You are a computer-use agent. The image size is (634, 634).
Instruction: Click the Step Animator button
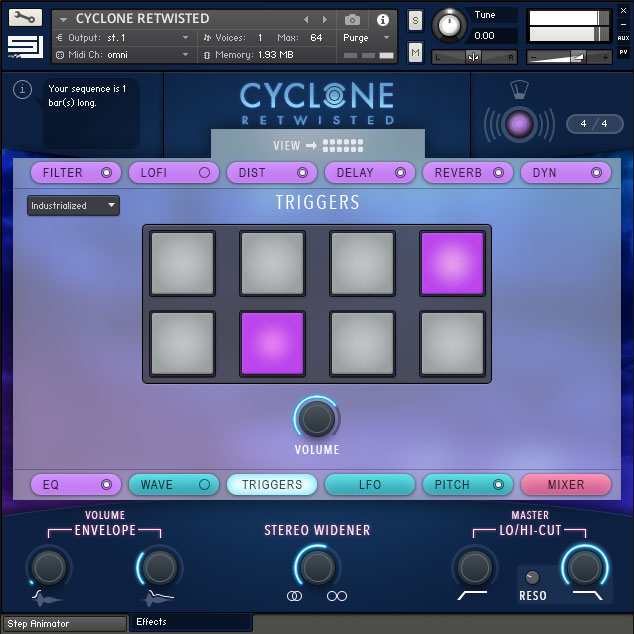64,624
